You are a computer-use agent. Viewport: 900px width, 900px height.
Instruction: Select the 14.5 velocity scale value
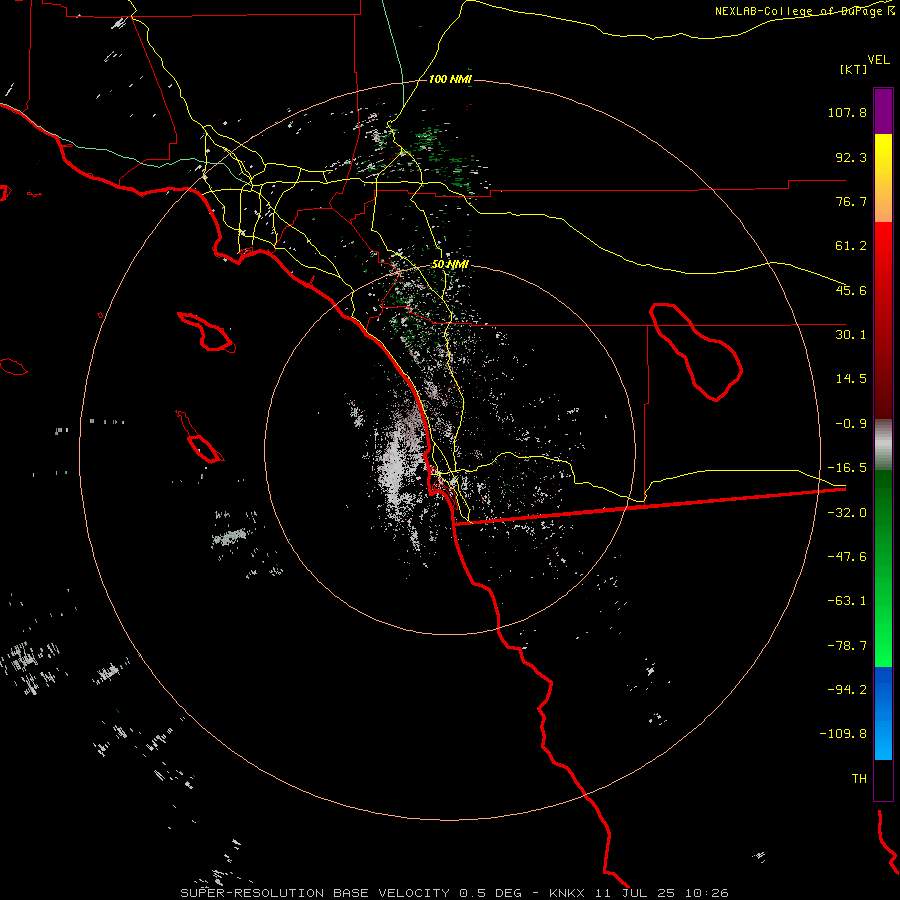(851, 379)
